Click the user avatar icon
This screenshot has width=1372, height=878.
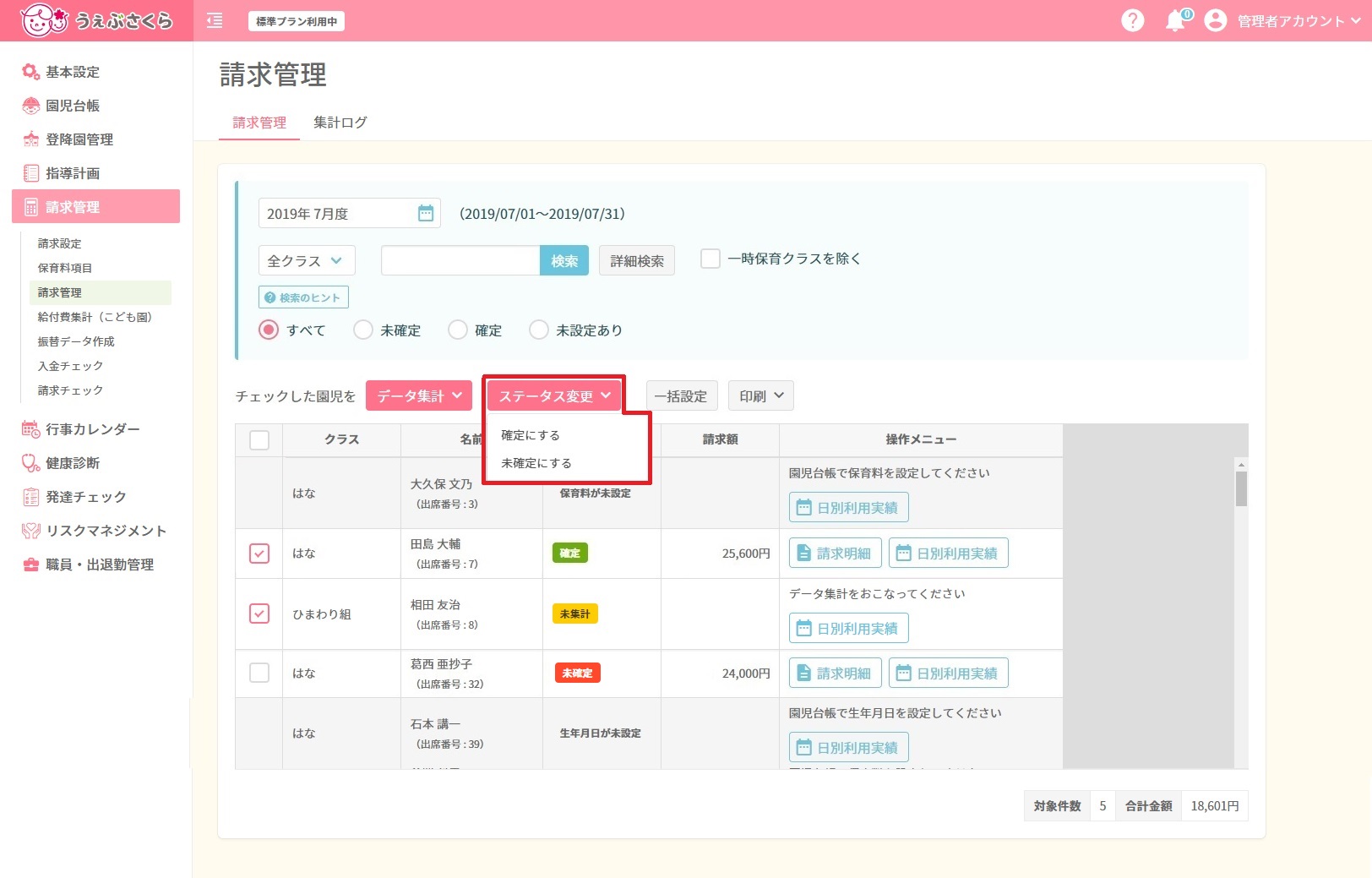[1215, 20]
